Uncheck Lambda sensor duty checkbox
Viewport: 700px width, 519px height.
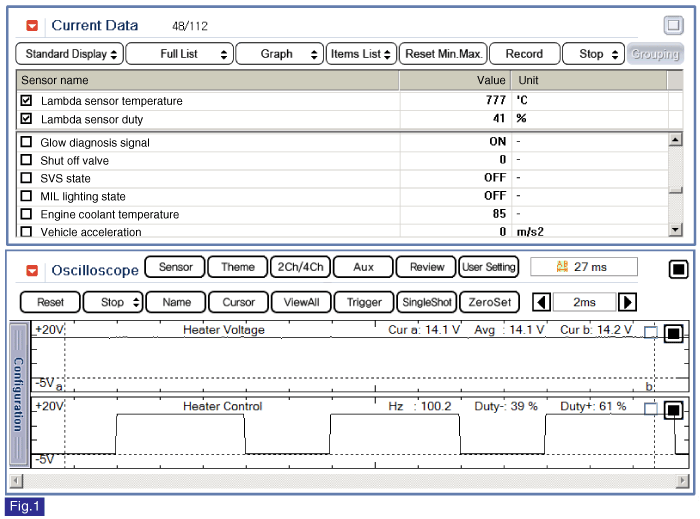tap(26, 119)
